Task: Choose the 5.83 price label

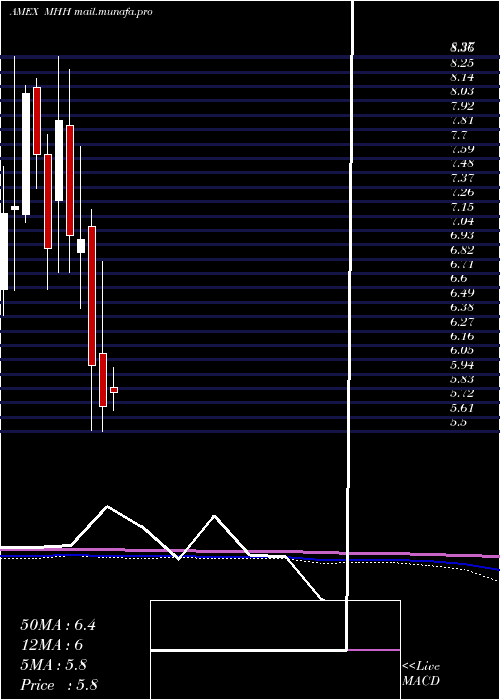Action: pyautogui.click(x=462, y=379)
